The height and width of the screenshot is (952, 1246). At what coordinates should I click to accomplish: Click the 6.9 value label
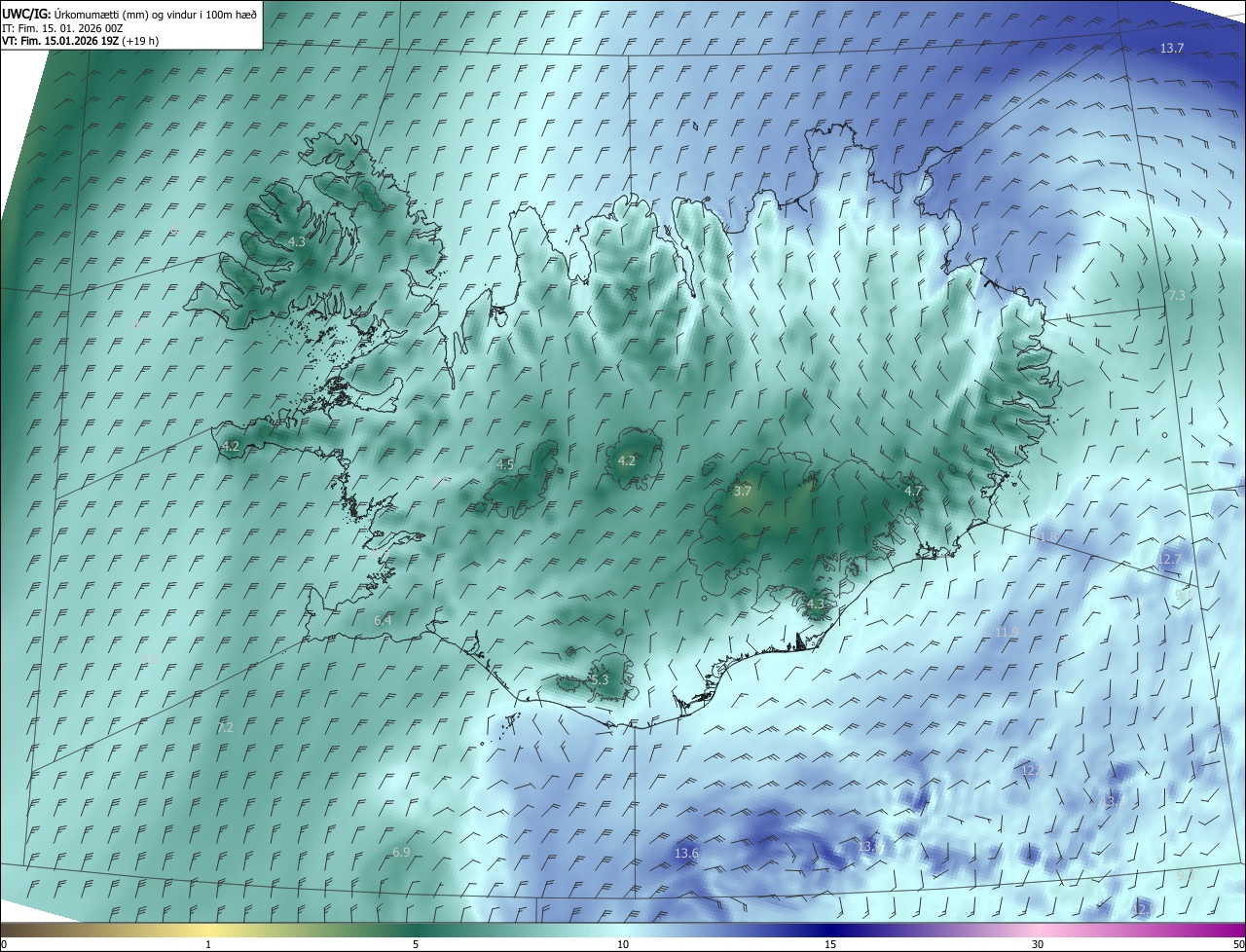tap(401, 853)
